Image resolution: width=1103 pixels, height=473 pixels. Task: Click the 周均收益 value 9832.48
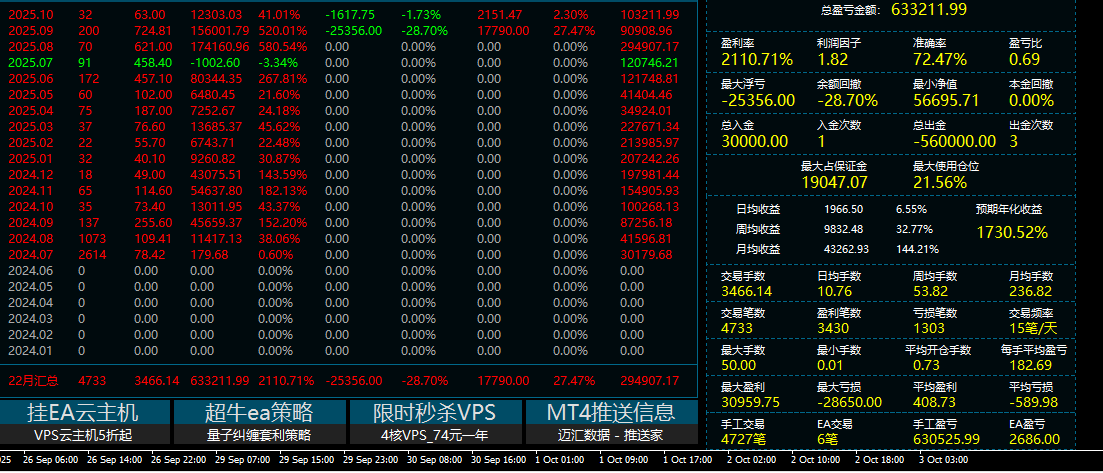coord(843,229)
